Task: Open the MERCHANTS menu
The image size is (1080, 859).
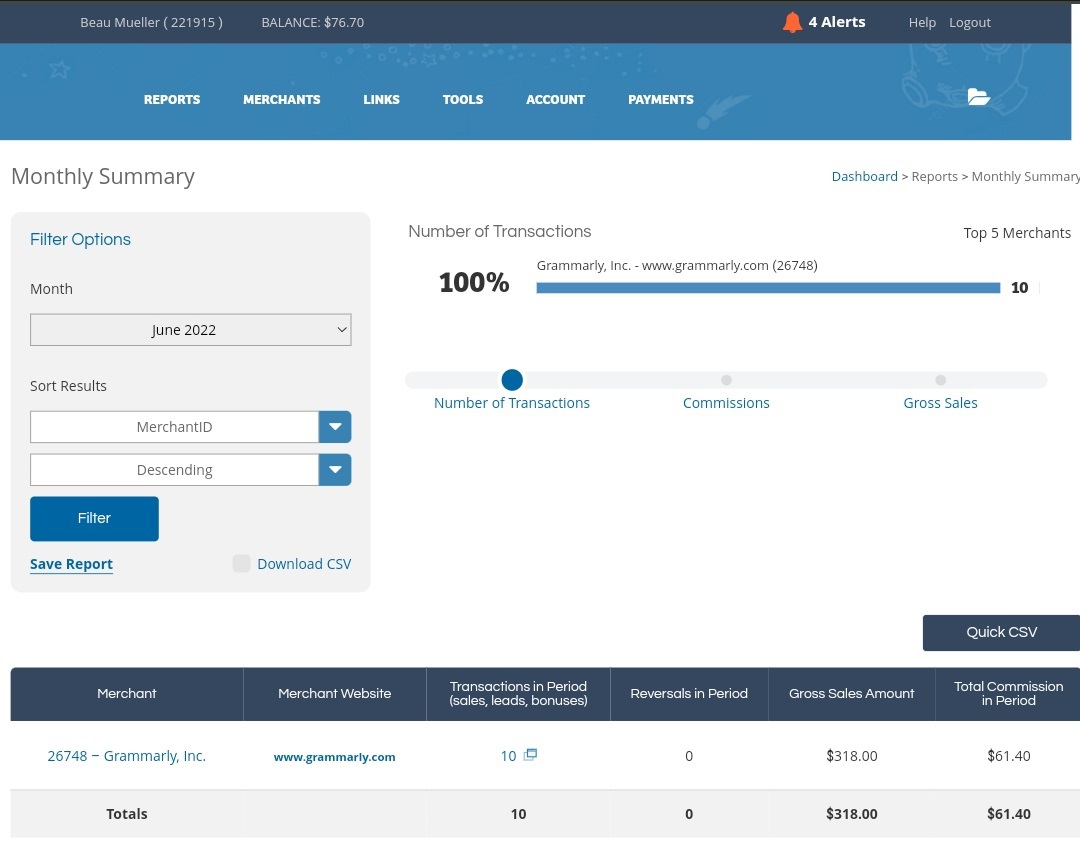Action: (282, 100)
